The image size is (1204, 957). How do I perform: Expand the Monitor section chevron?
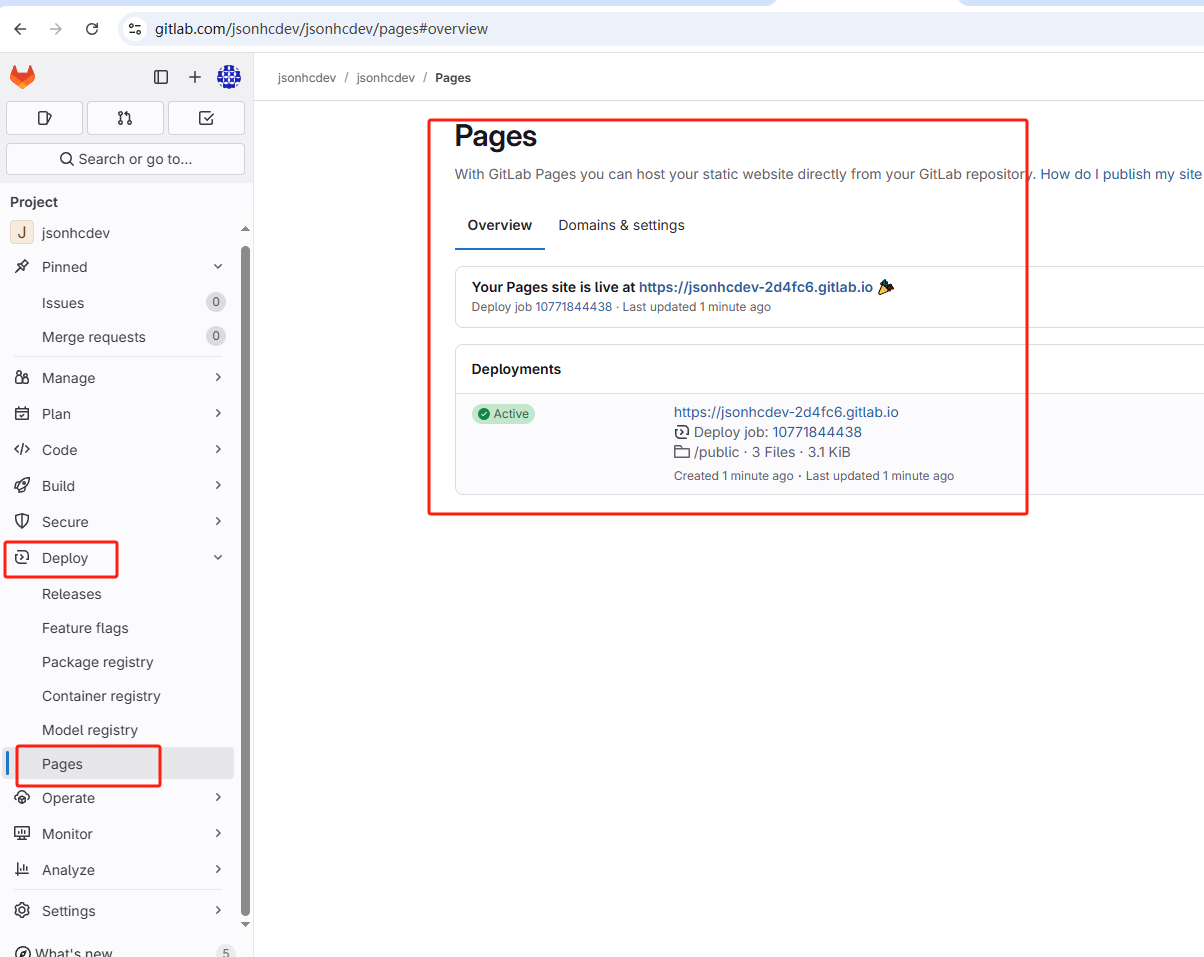tap(218, 834)
